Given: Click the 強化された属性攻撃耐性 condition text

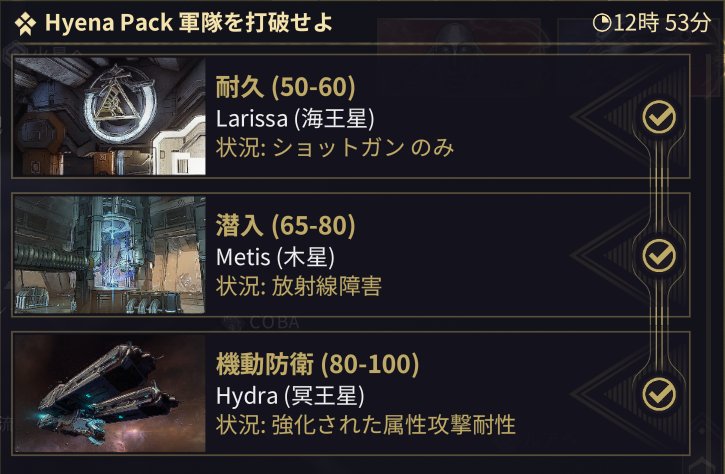Looking at the screenshot, I should [x=391, y=425].
